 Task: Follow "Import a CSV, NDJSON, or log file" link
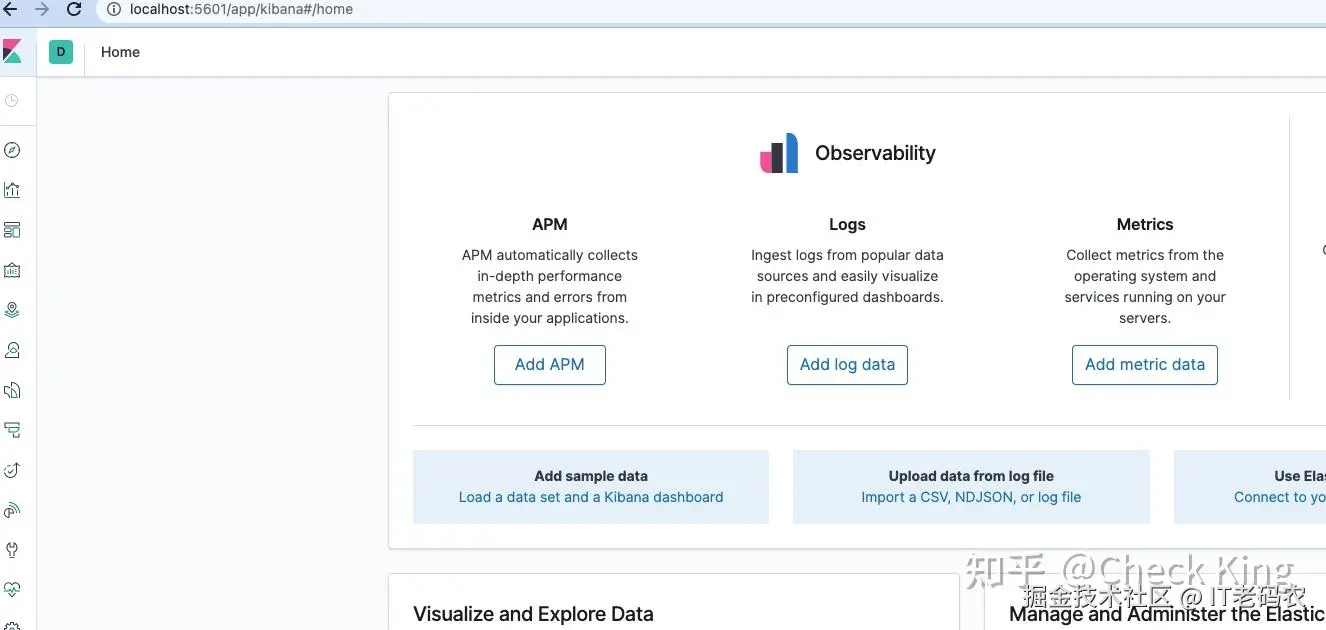[971, 497]
